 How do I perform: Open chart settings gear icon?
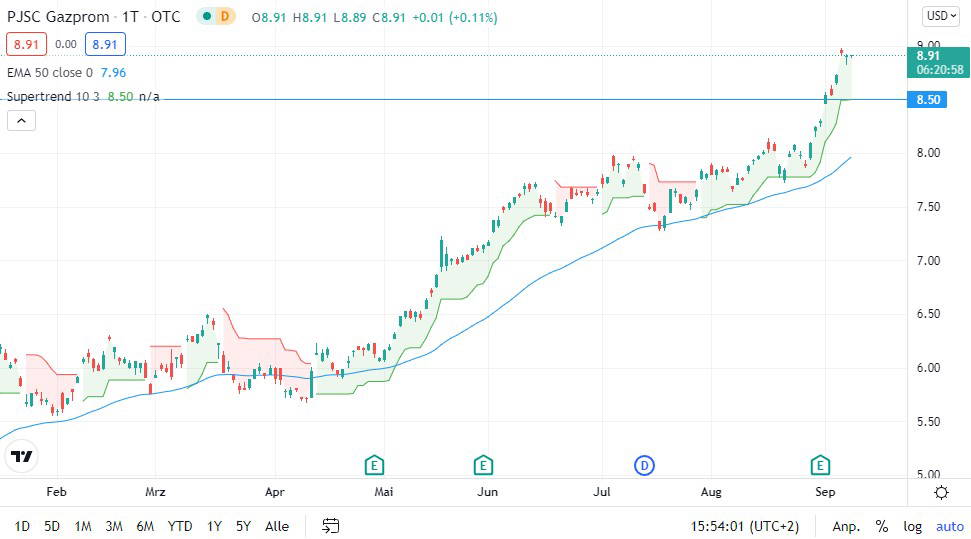click(941, 493)
